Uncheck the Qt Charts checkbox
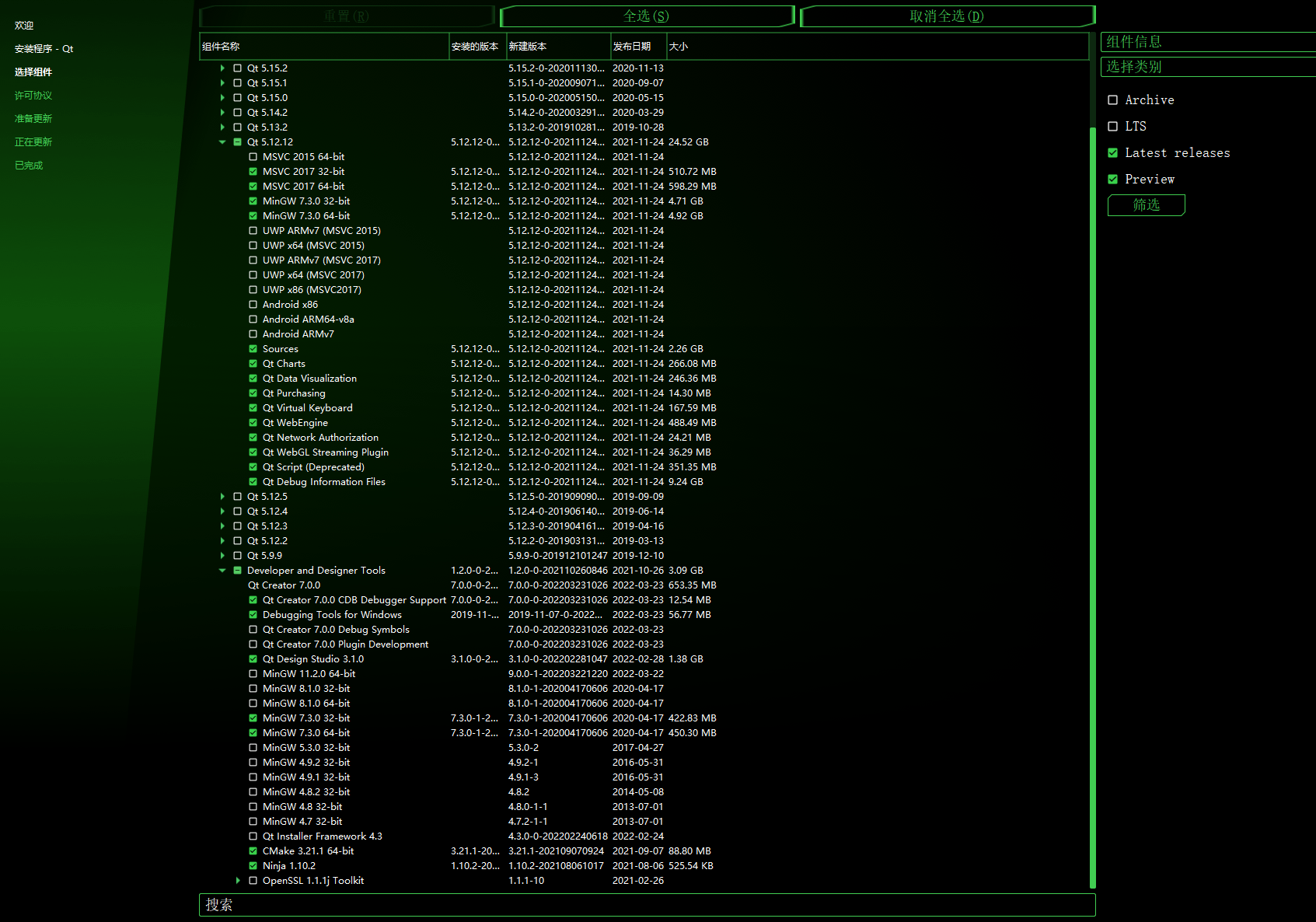Screen dimensions: 1316x922 (253, 364)
